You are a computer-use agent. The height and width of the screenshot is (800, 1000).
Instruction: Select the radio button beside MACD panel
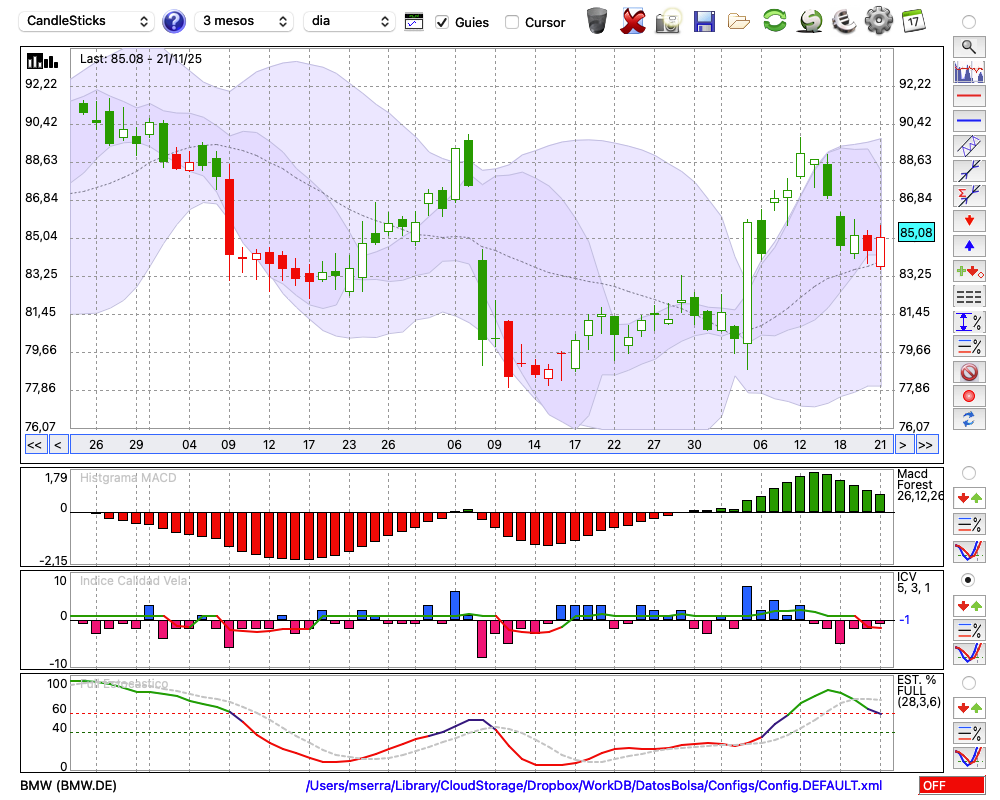(x=968, y=472)
